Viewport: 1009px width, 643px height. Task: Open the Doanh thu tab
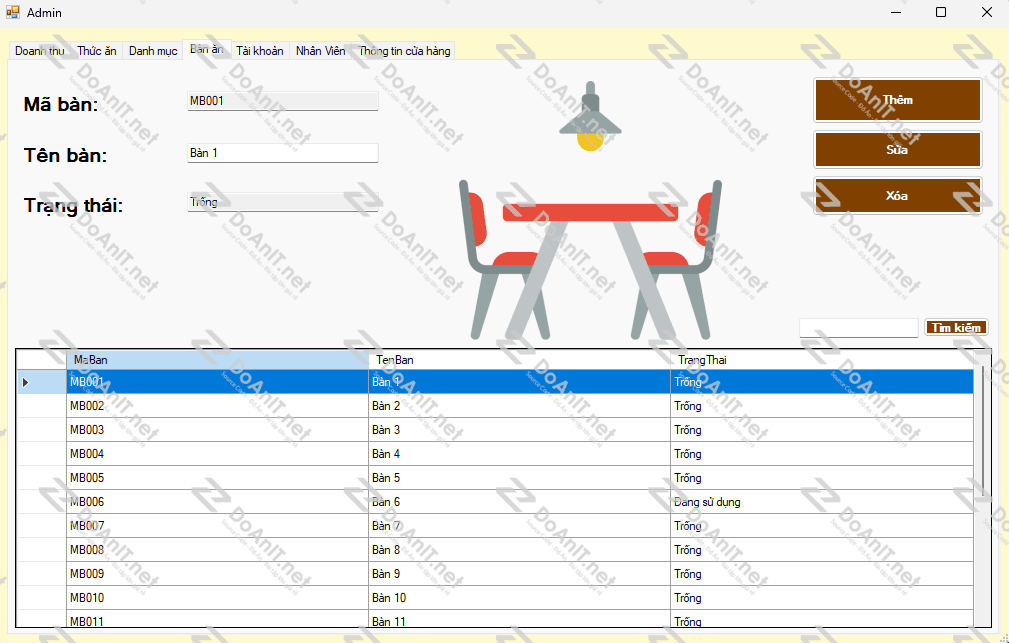(x=39, y=51)
